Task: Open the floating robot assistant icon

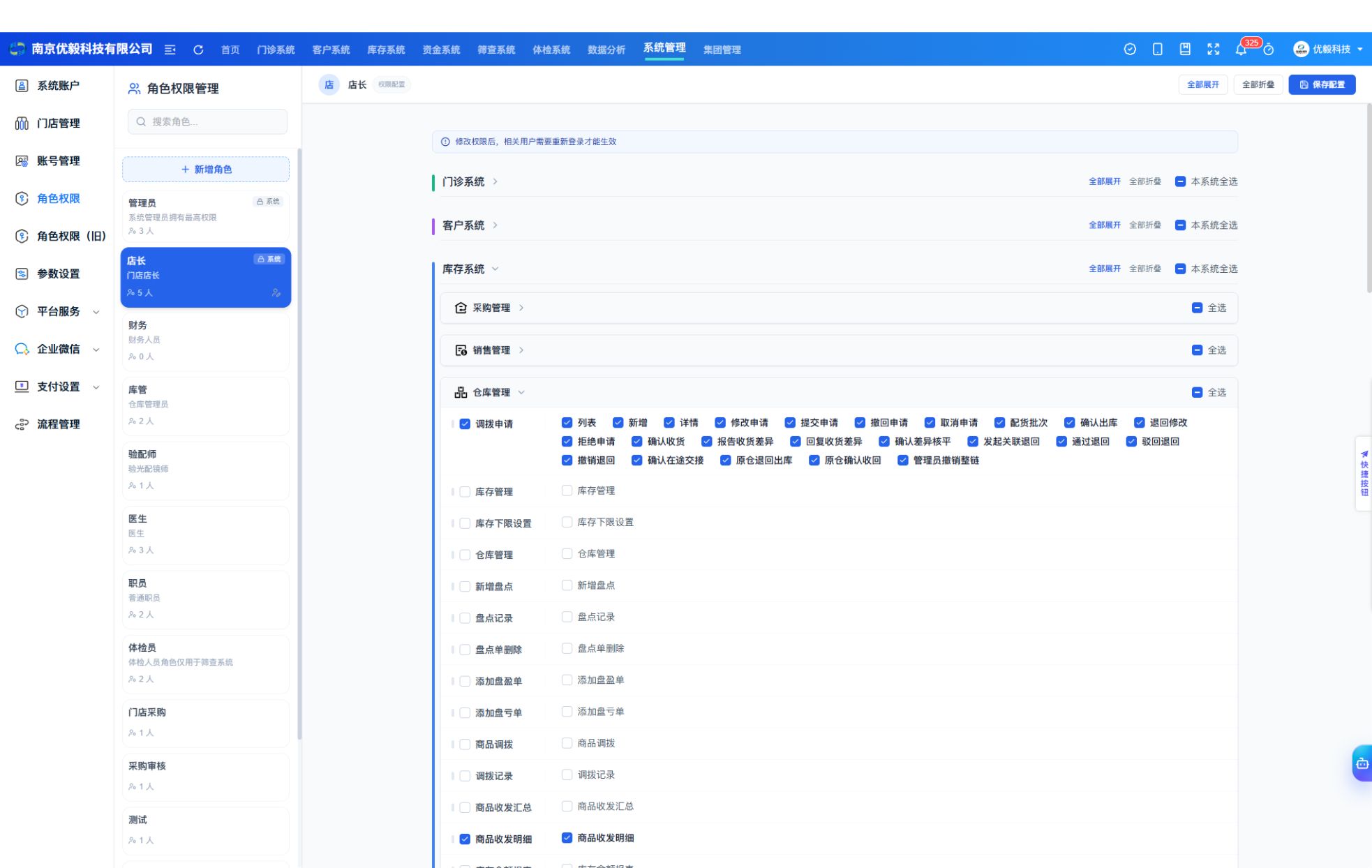Action: tap(1362, 763)
